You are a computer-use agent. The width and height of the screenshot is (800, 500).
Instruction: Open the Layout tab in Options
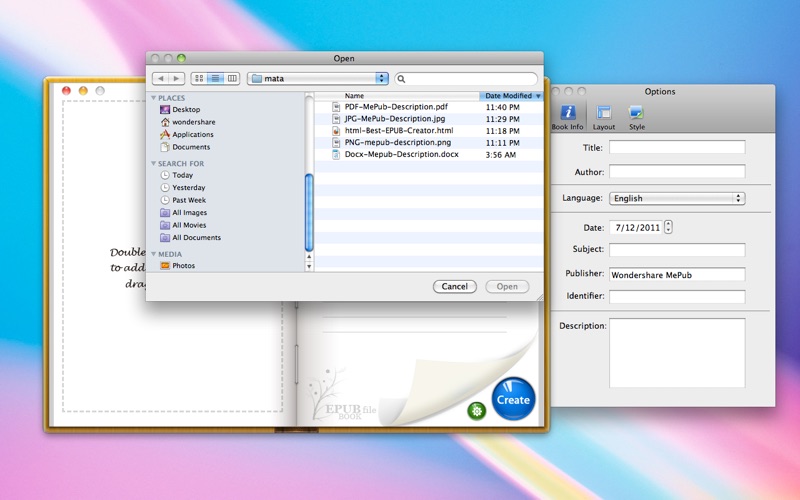(x=604, y=117)
